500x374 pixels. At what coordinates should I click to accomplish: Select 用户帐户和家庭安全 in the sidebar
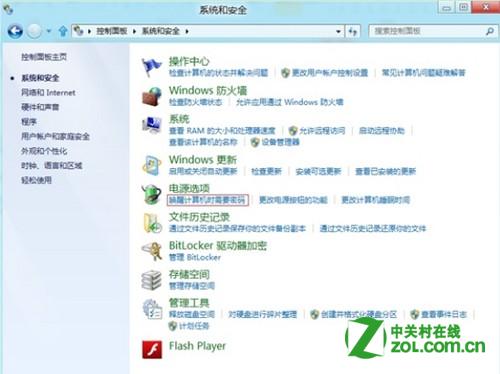[x=55, y=136]
